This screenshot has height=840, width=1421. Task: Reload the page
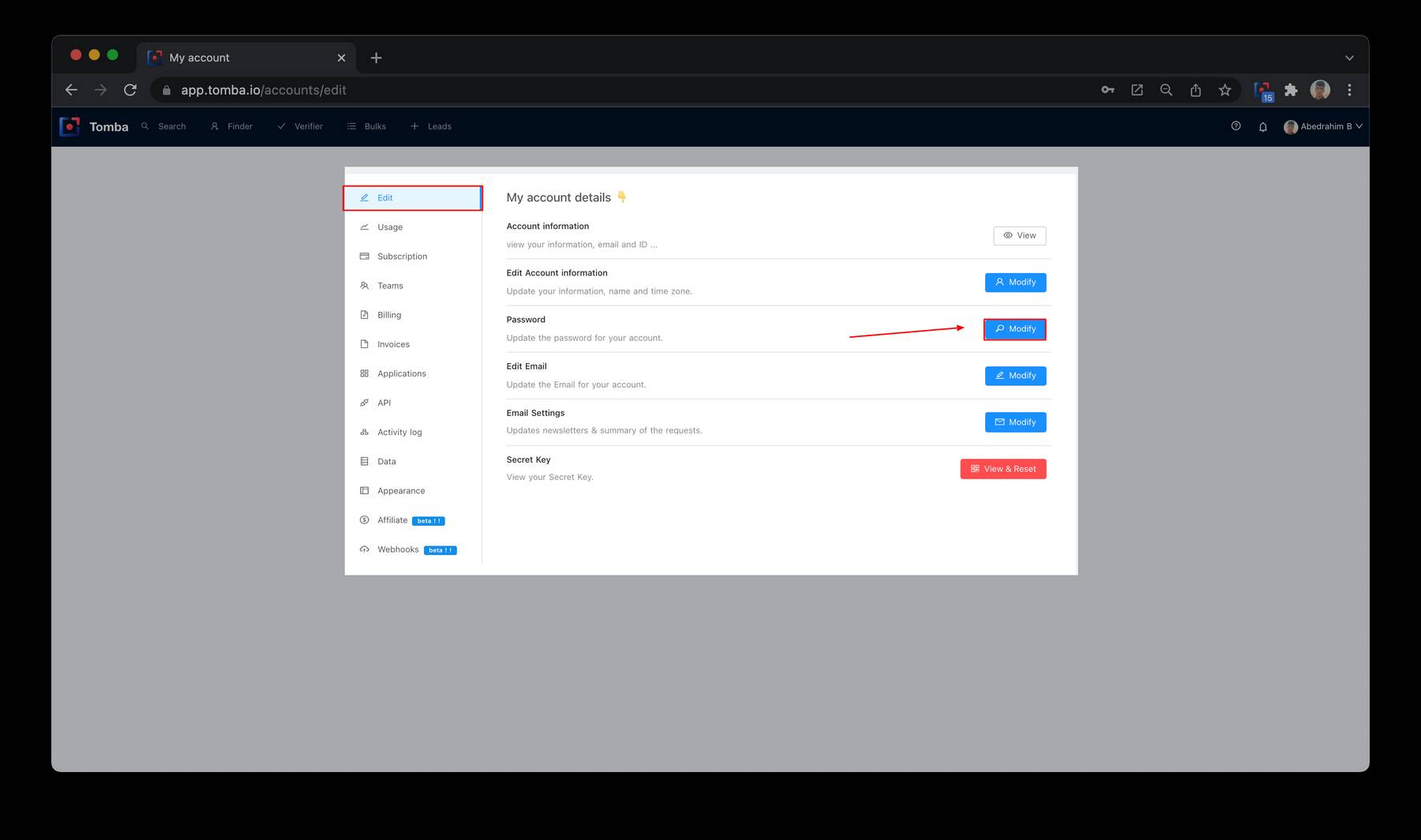[x=130, y=90]
